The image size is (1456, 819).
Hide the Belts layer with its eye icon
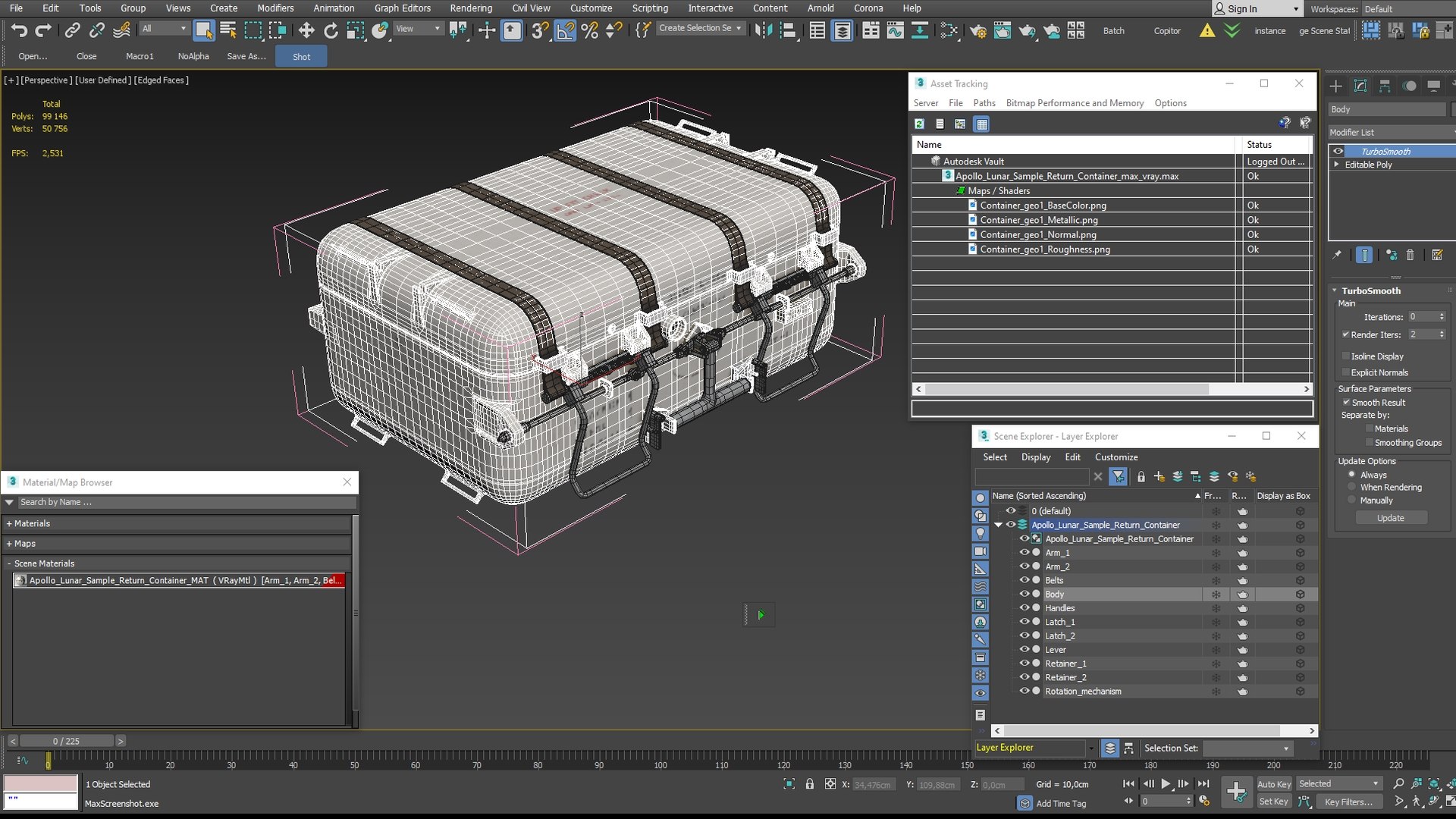1024,580
